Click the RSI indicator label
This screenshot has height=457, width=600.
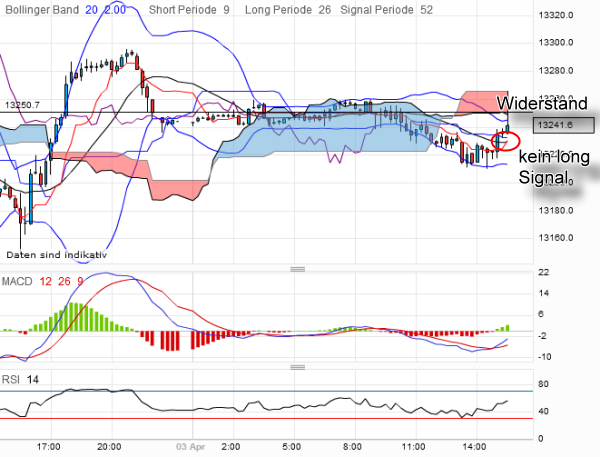point(10,380)
